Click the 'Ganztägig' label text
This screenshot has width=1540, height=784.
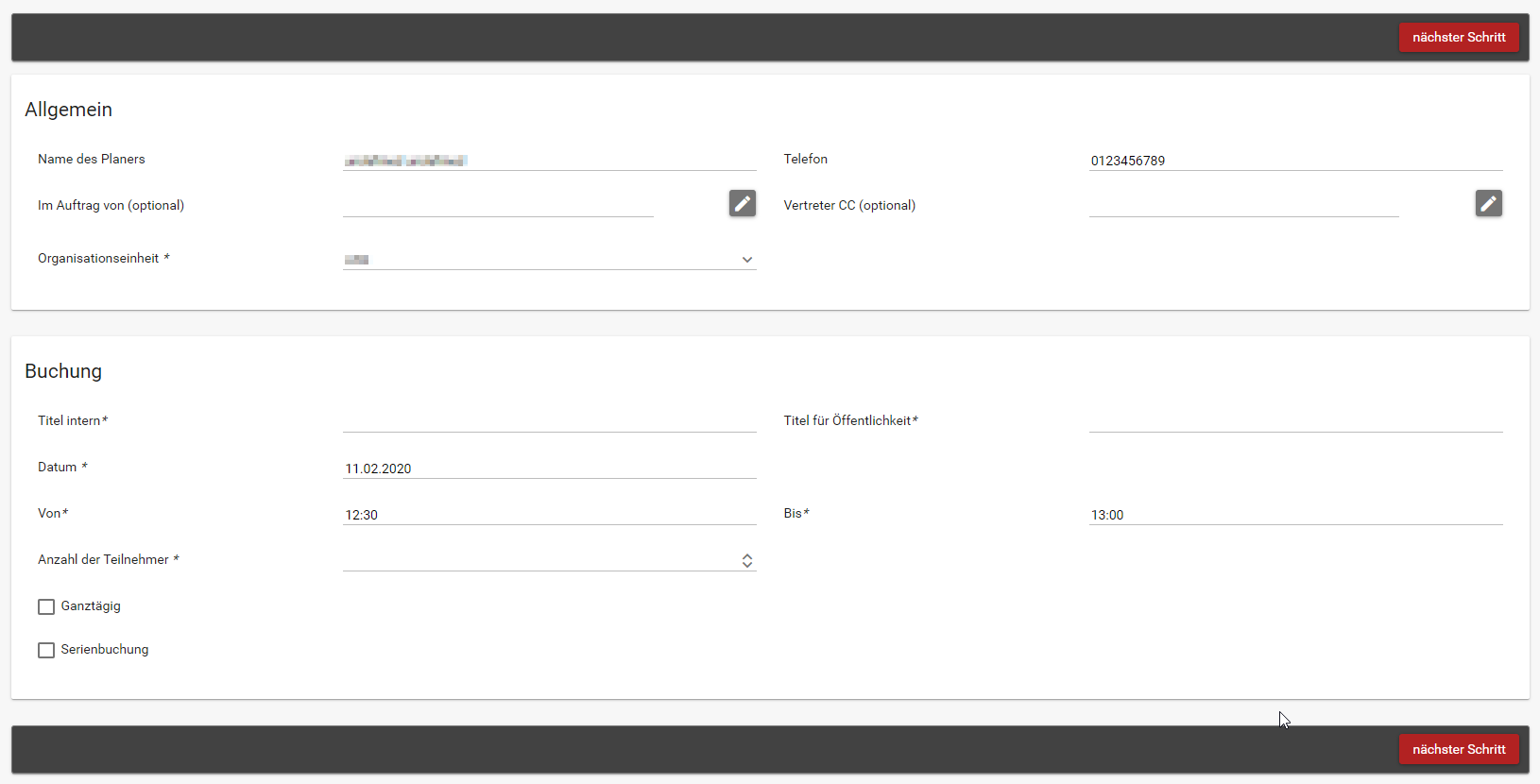[91, 606]
